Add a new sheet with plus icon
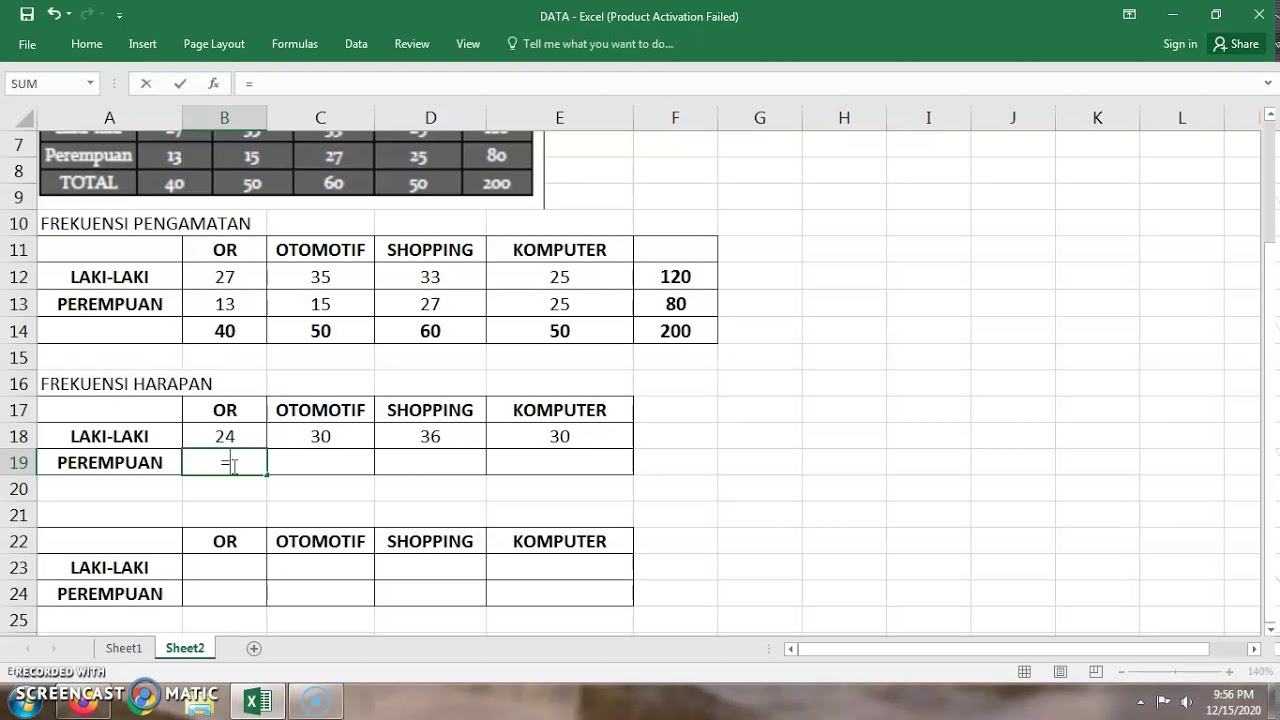This screenshot has height=720, width=1280. (x=254, y=648)
